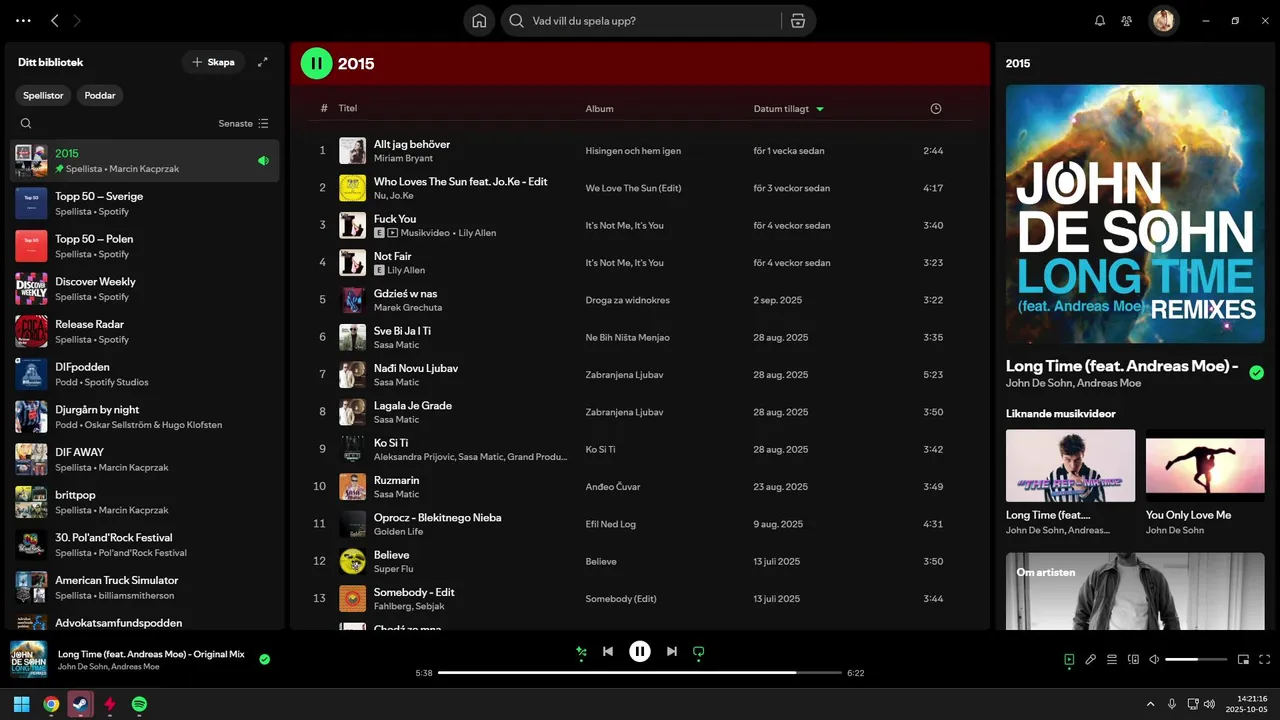
Task: Click the Skapa button in library
Action: [x=213, y=62]
